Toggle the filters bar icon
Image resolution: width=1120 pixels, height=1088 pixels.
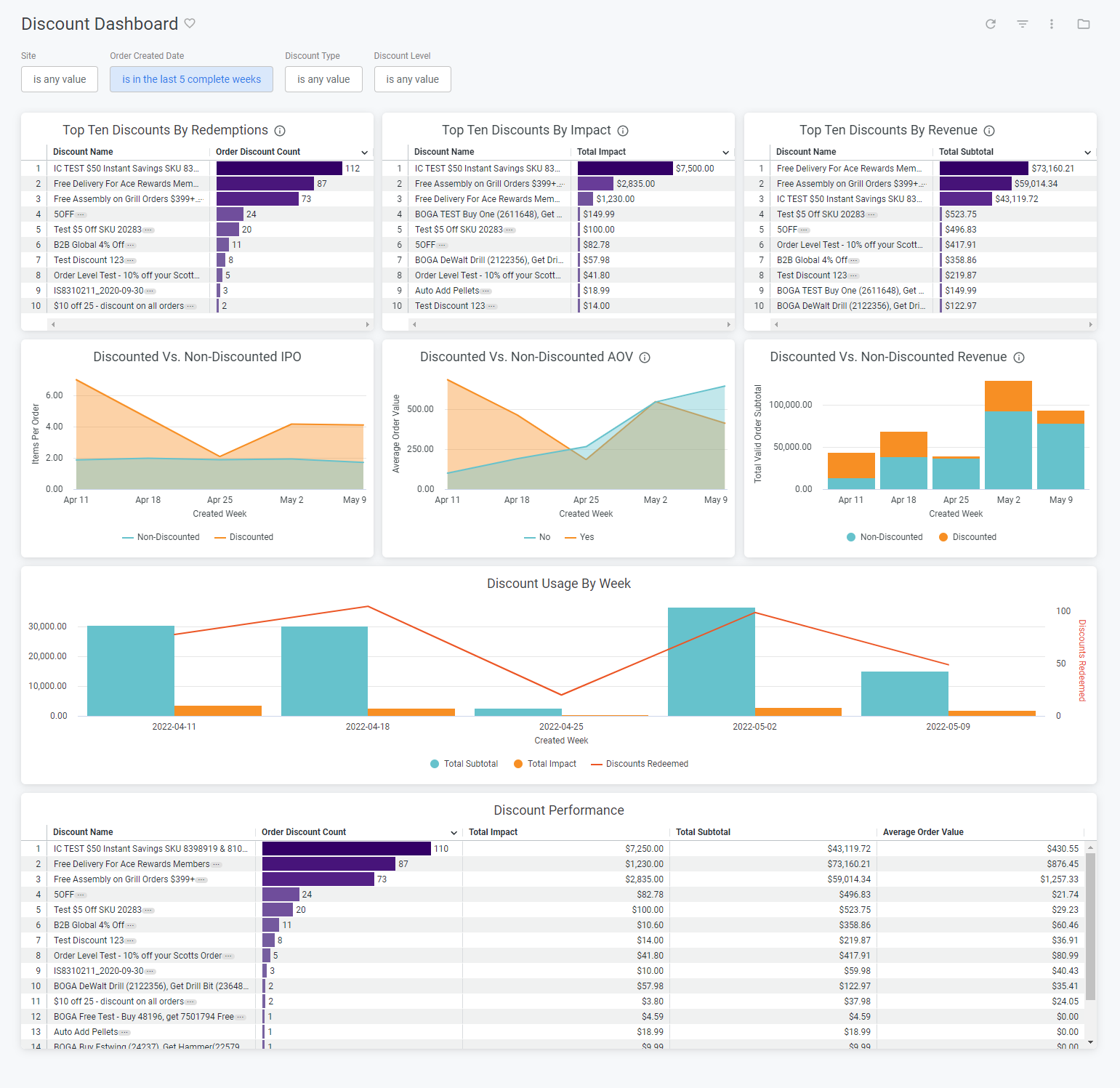click(x=1023, y=24)
